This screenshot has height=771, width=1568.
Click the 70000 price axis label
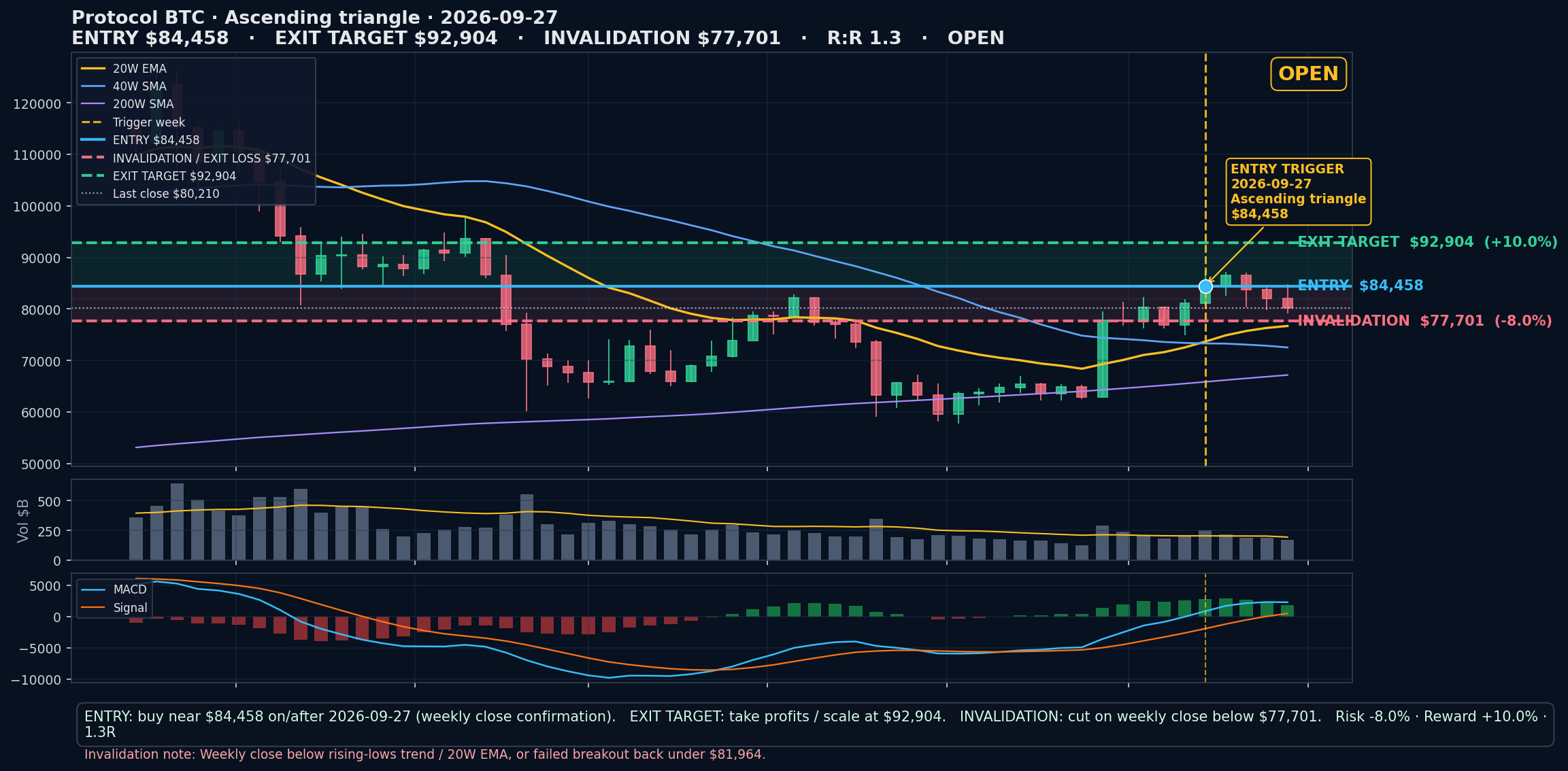click(41, 361)
